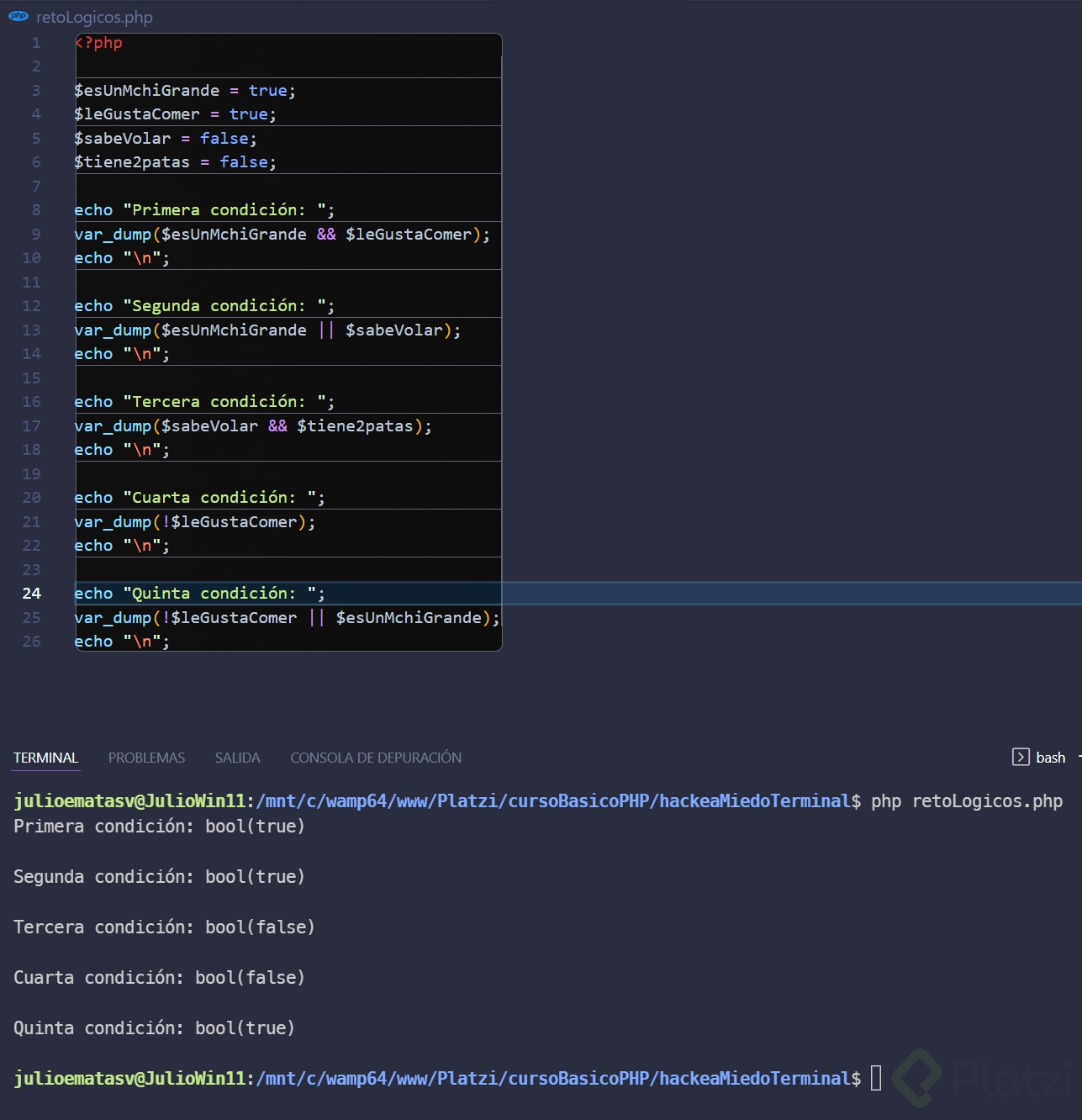Click the last prompt path hackeaMiedoTerminal
Viewport: 1082px width, 1120px height.
(755, 1079)
